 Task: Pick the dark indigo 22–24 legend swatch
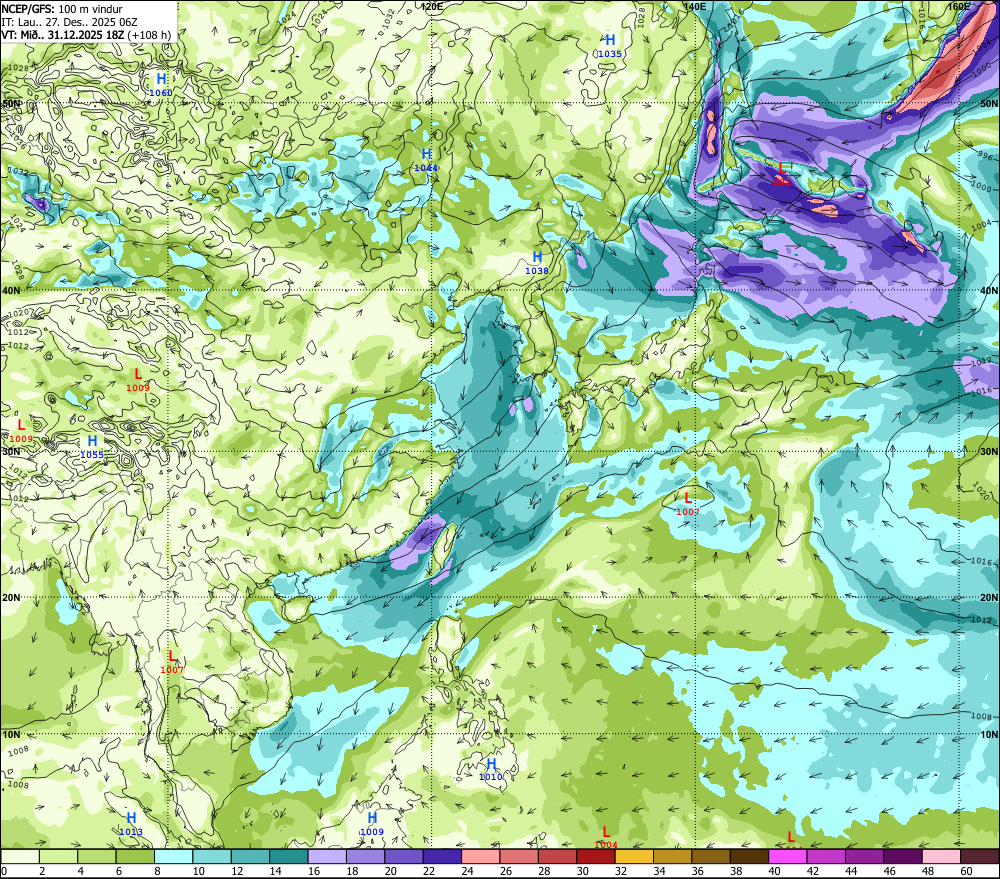point(442,856)
